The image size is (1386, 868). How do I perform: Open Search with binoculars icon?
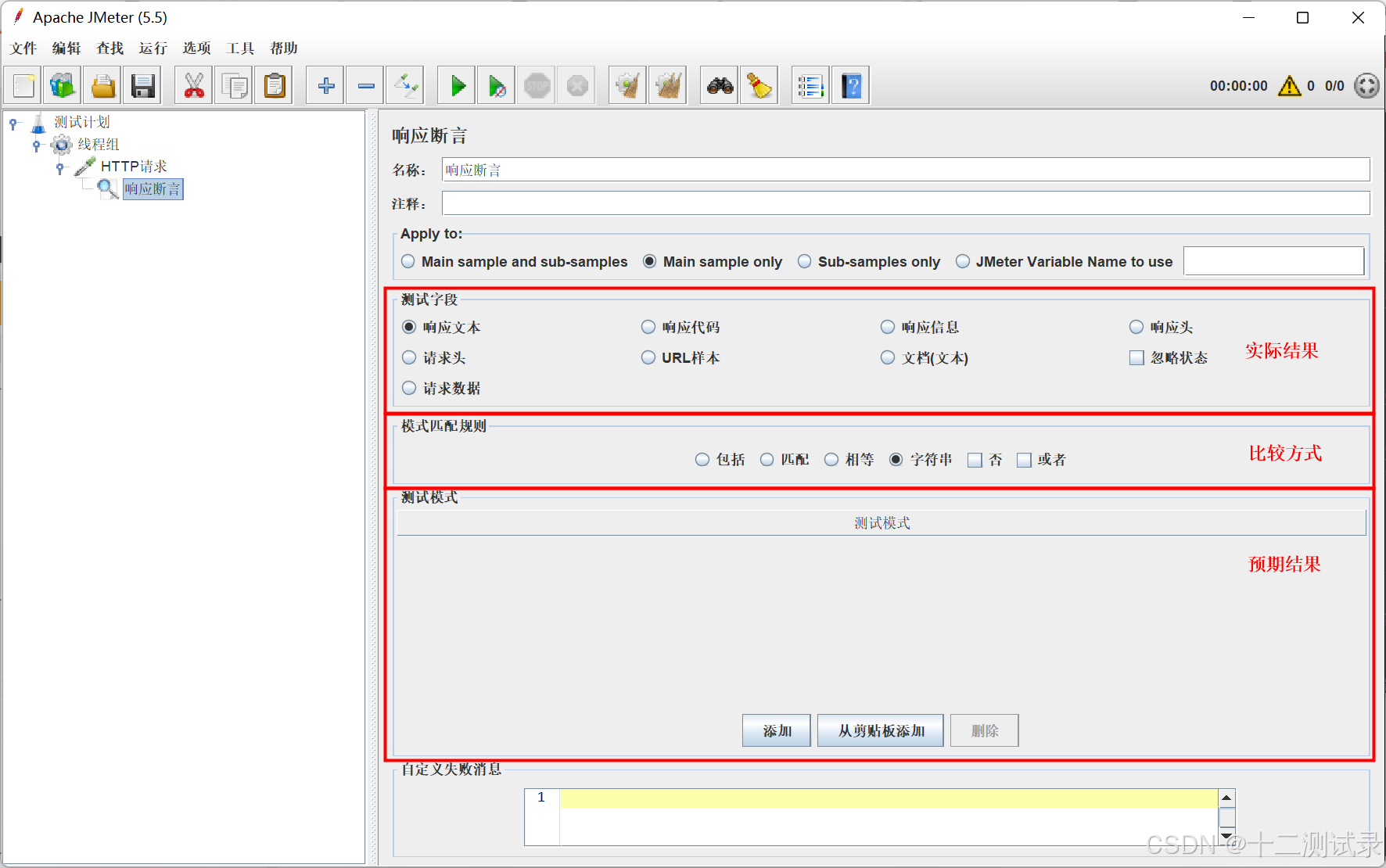[720, 85]
